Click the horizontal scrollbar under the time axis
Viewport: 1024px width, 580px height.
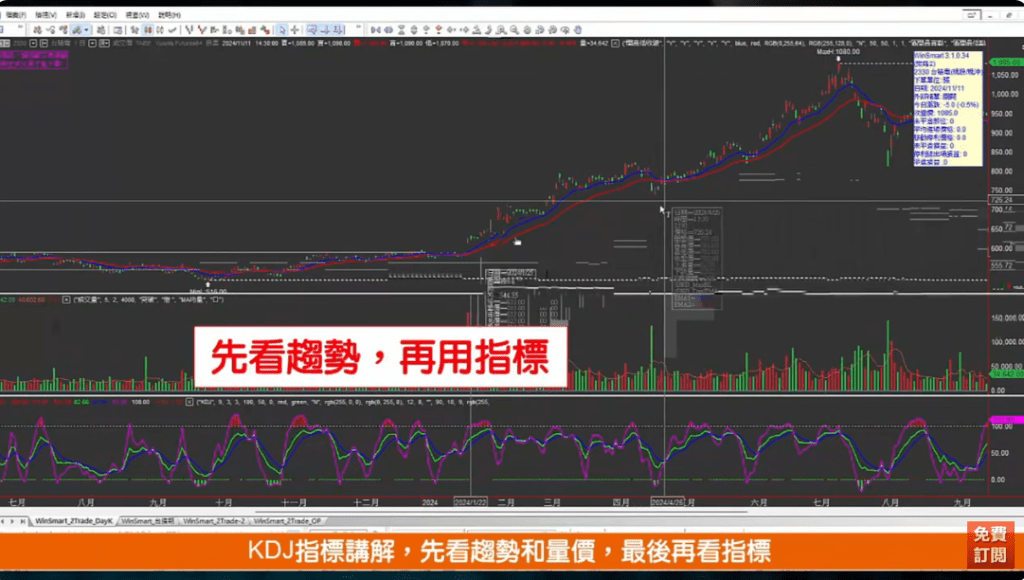(x=502, y=511)
